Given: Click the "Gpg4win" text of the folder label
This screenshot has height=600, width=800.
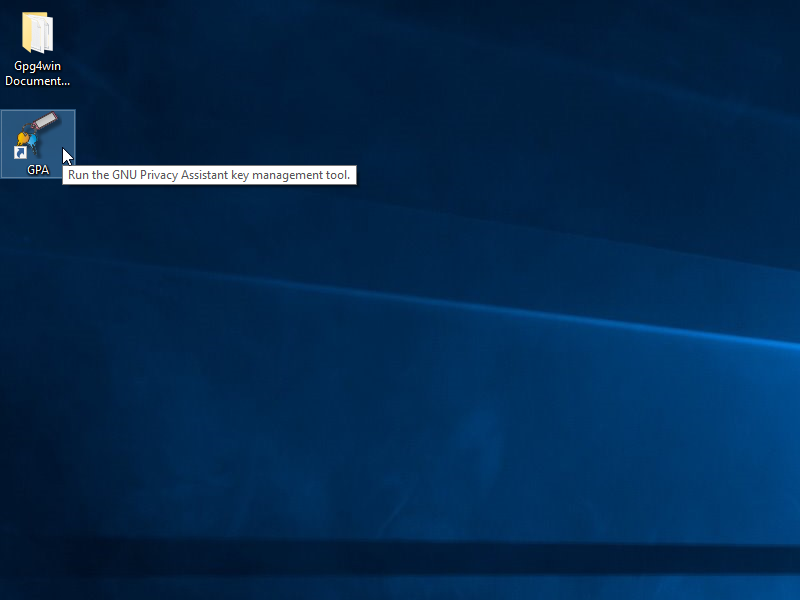Looking at the screenshot, I should point(37,66).
